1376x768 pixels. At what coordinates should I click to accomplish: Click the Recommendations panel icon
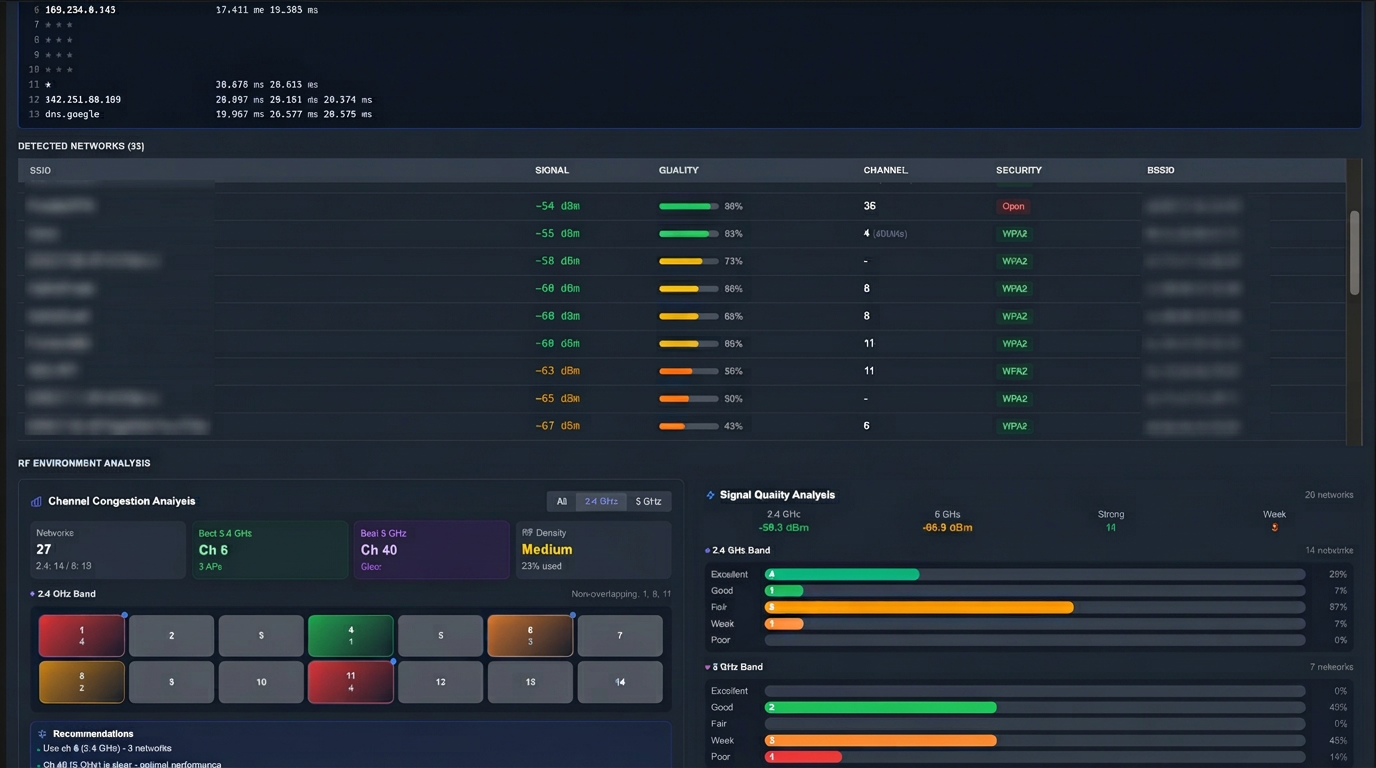pyautogui.click(x=42, y=734)
